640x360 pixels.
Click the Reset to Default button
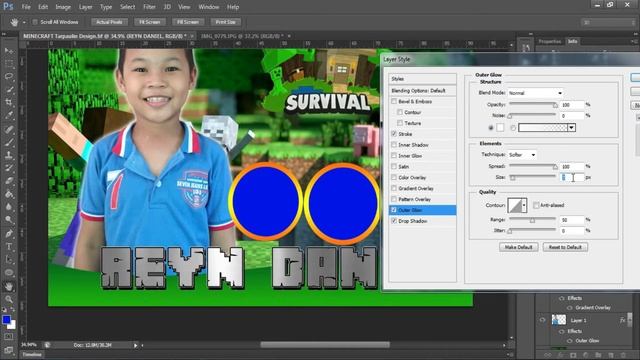(565, 247)
